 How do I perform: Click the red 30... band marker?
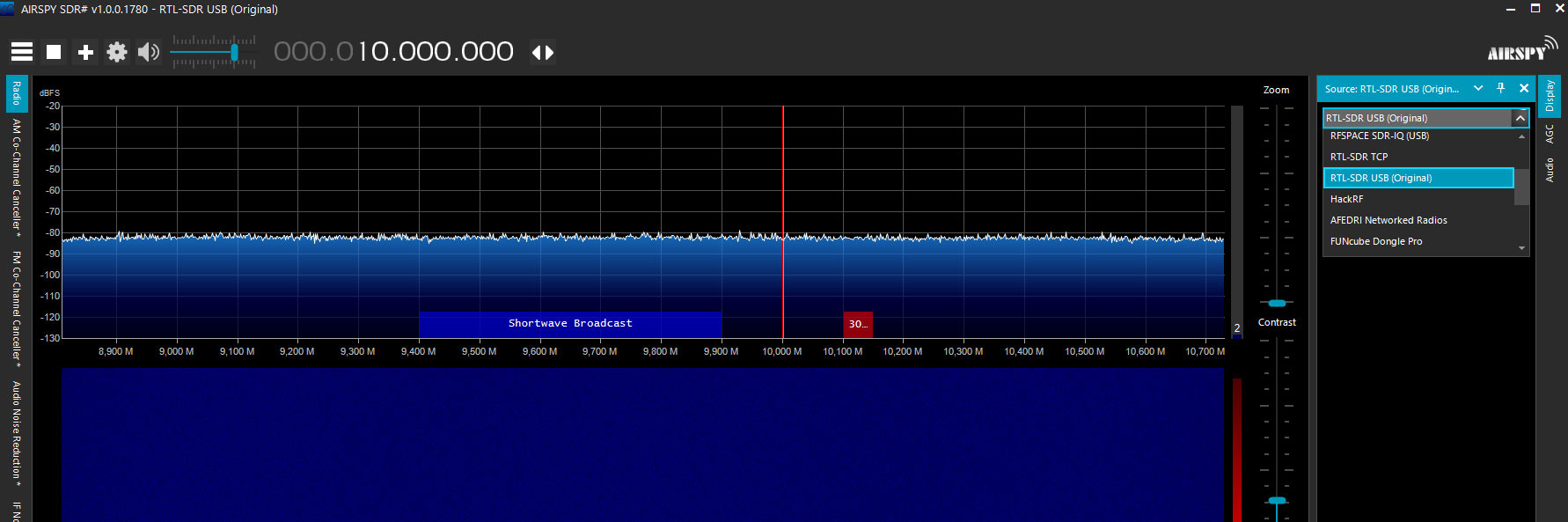pos(858,324)
